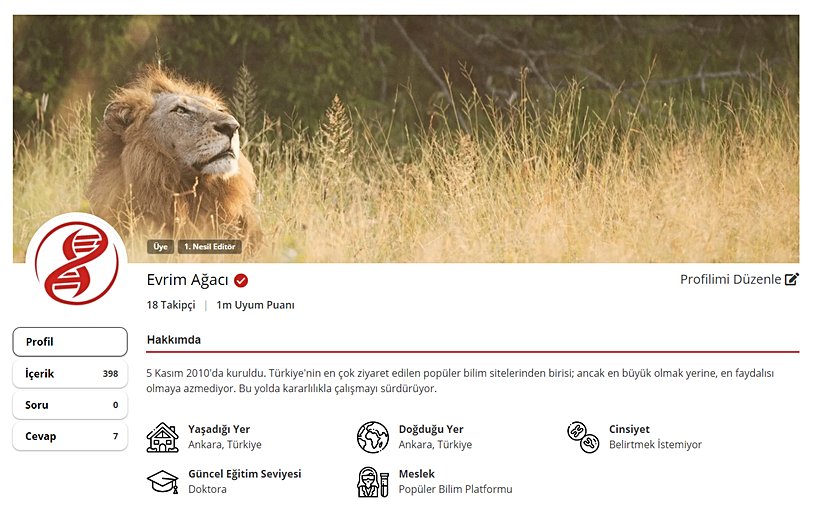
Task: Click the lion cover photo
Action: (406, 139)
